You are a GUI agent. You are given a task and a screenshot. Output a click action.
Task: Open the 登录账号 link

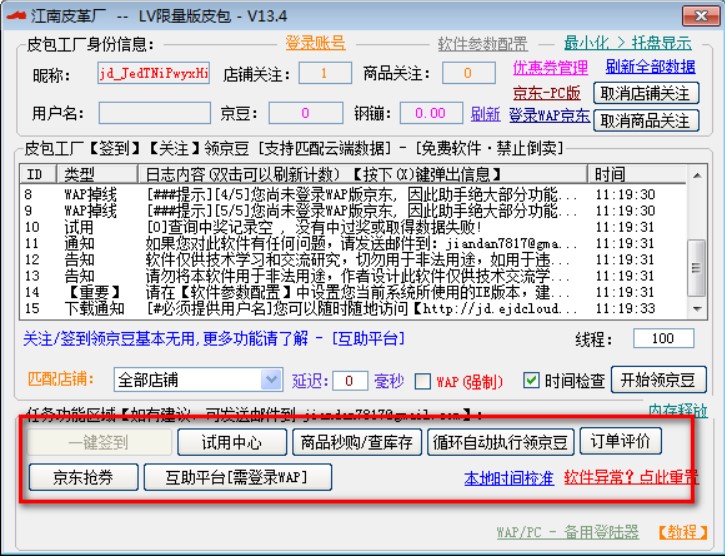point(315,43)
